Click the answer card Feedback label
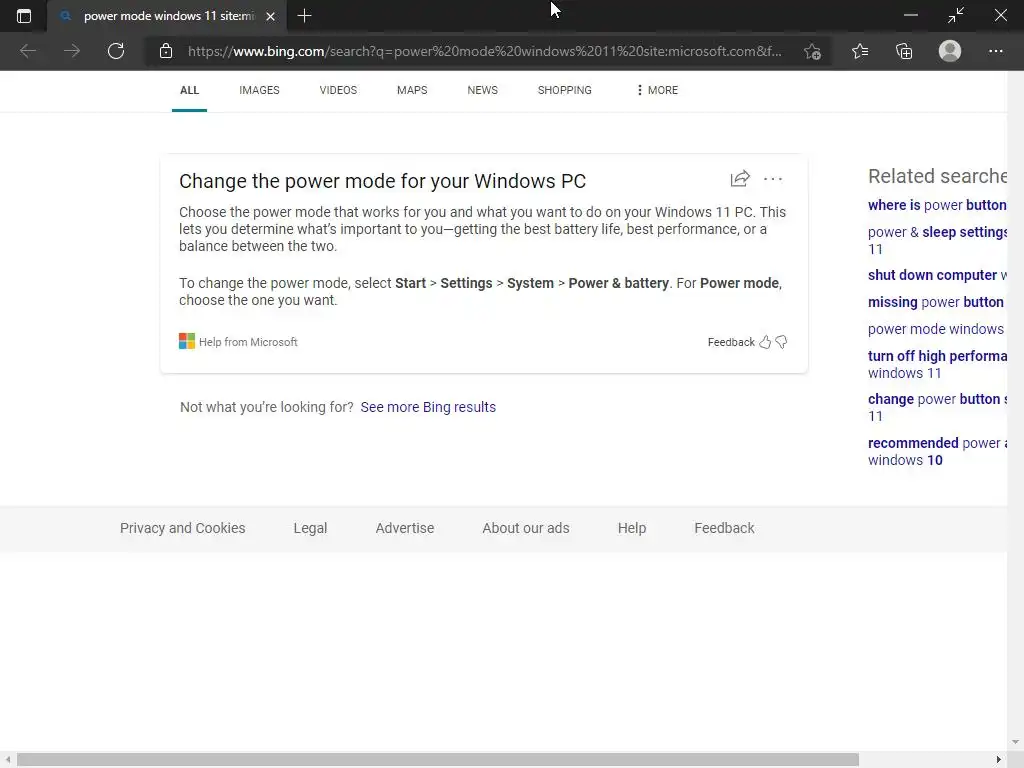1024x768 pixels. click(x=731, y=342)
